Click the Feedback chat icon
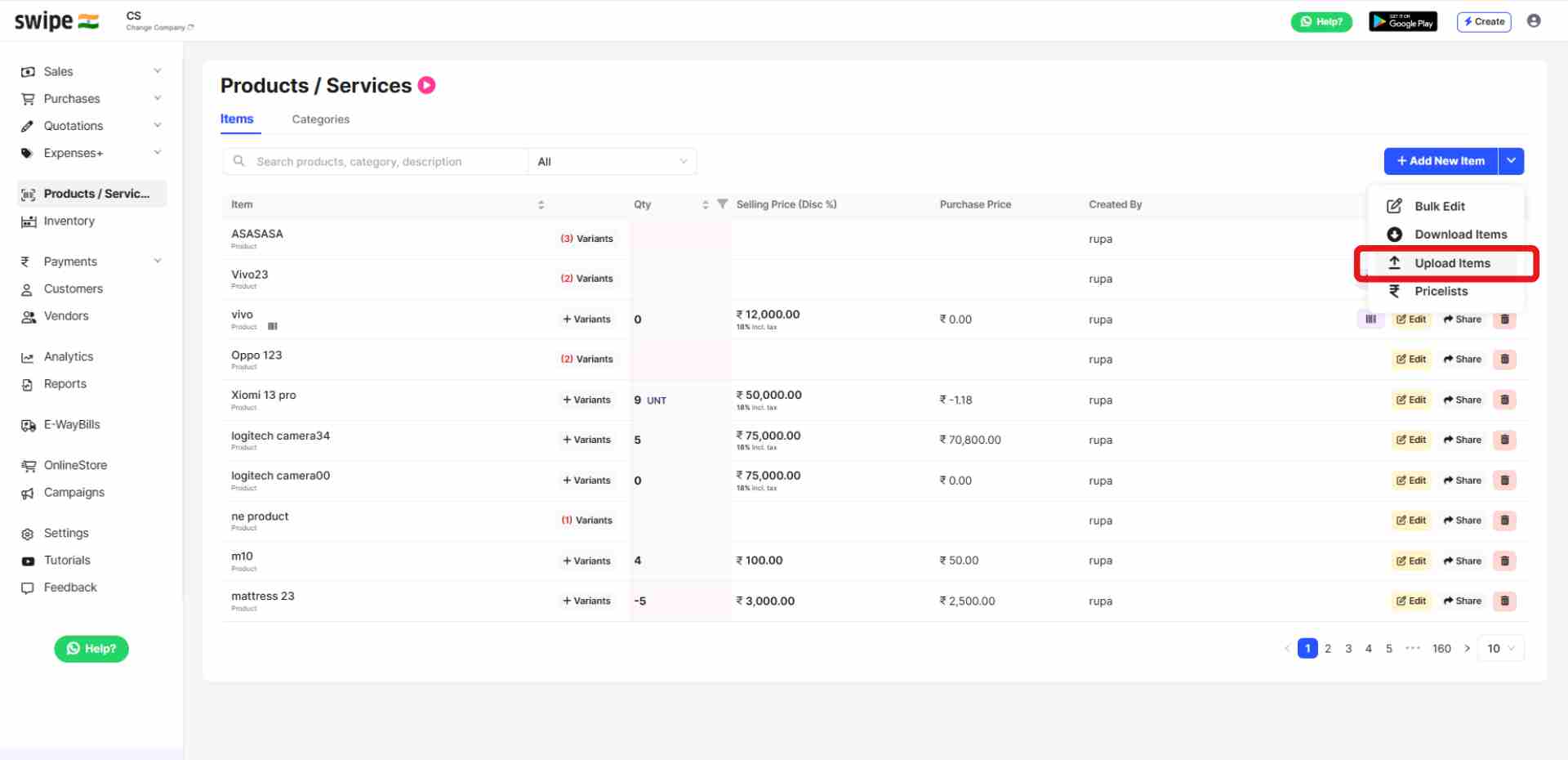Screen dimensions: 1568x760 point(28,588)
